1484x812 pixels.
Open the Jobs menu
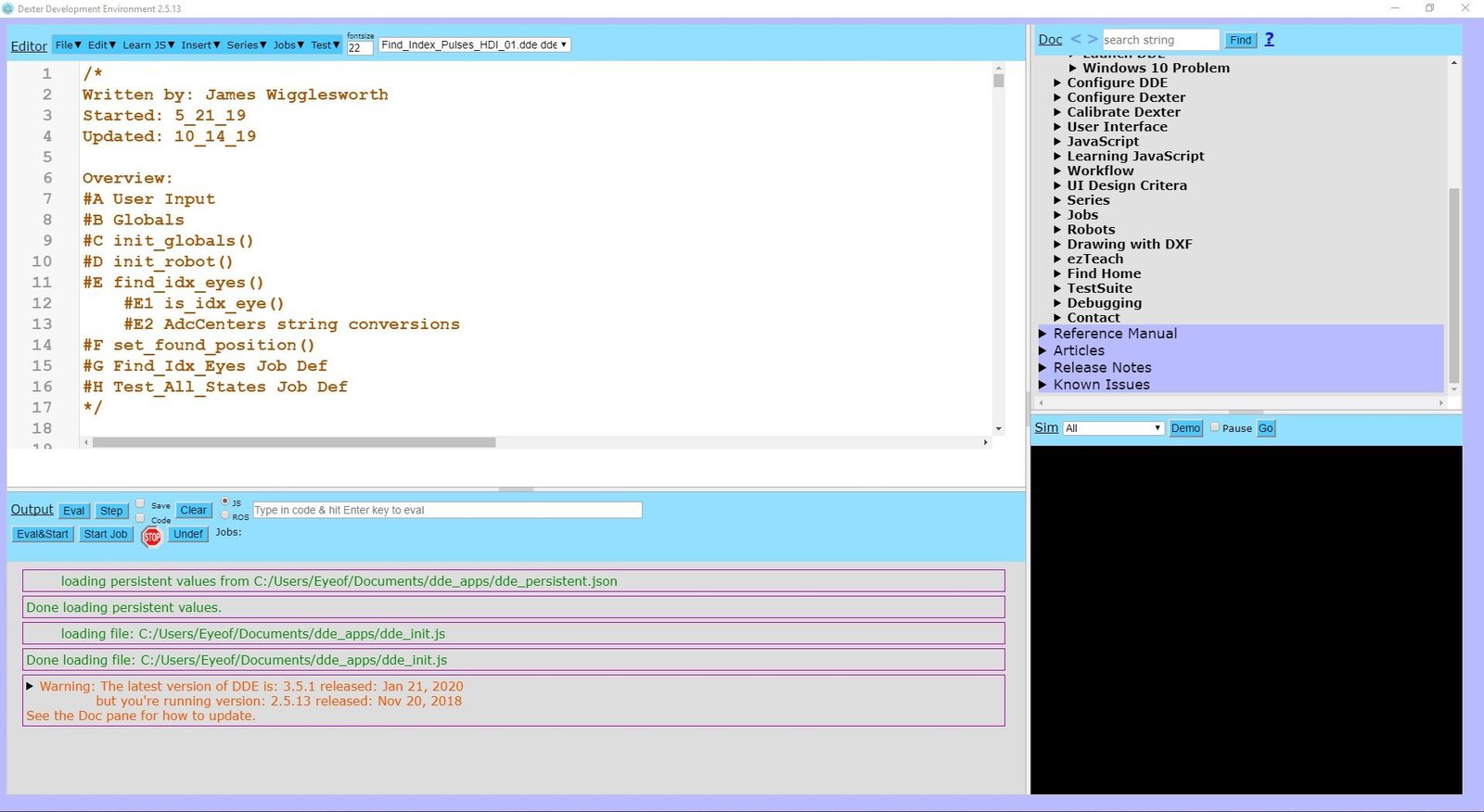288,44
